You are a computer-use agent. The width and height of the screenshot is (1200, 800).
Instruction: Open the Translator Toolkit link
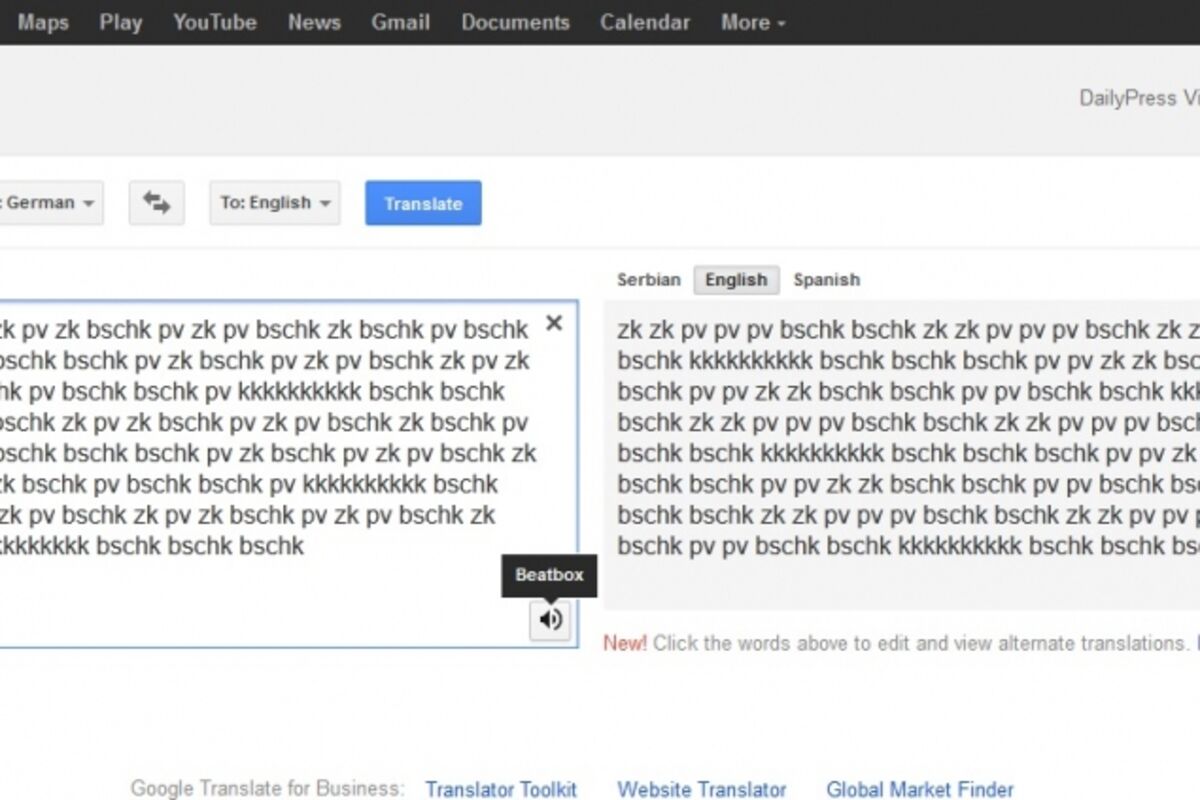[501, 790]
